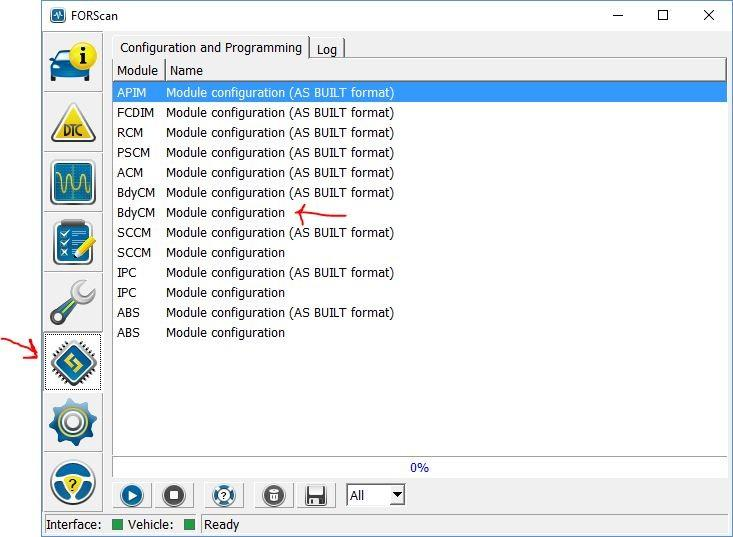The image size is (733, 537).
Task: Select APIM Module configuration (AS BUILT format)
Action: pyautogui.click(x=419, y=93)
